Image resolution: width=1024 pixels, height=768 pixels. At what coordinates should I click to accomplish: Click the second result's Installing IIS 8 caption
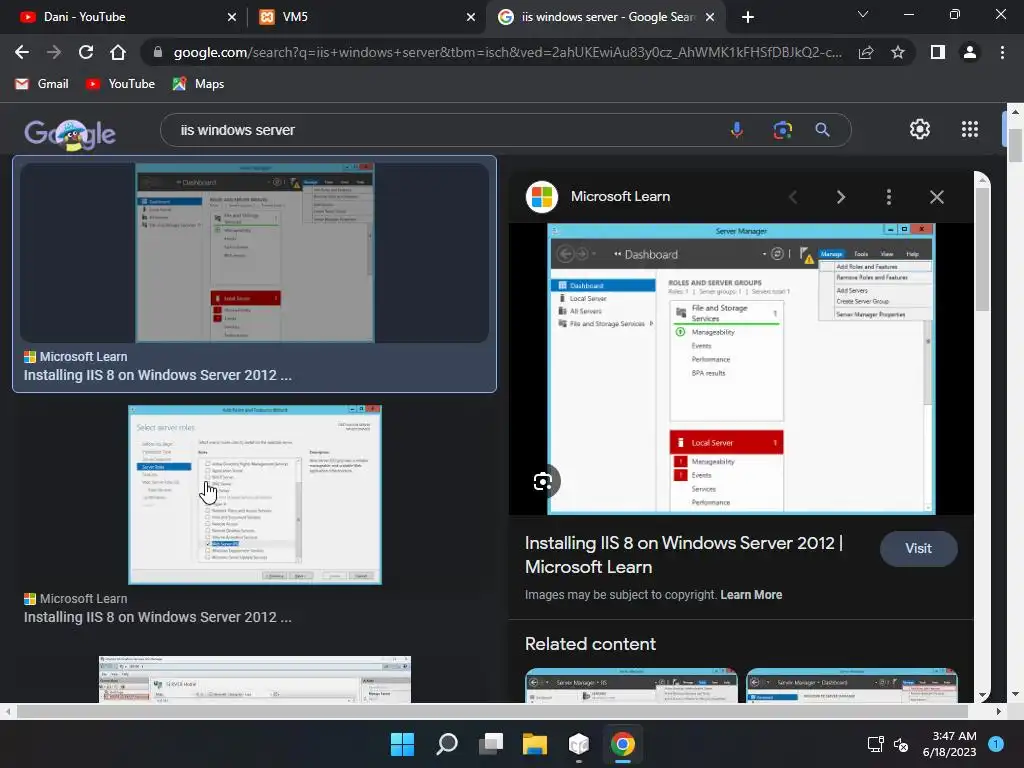point(157,617)
